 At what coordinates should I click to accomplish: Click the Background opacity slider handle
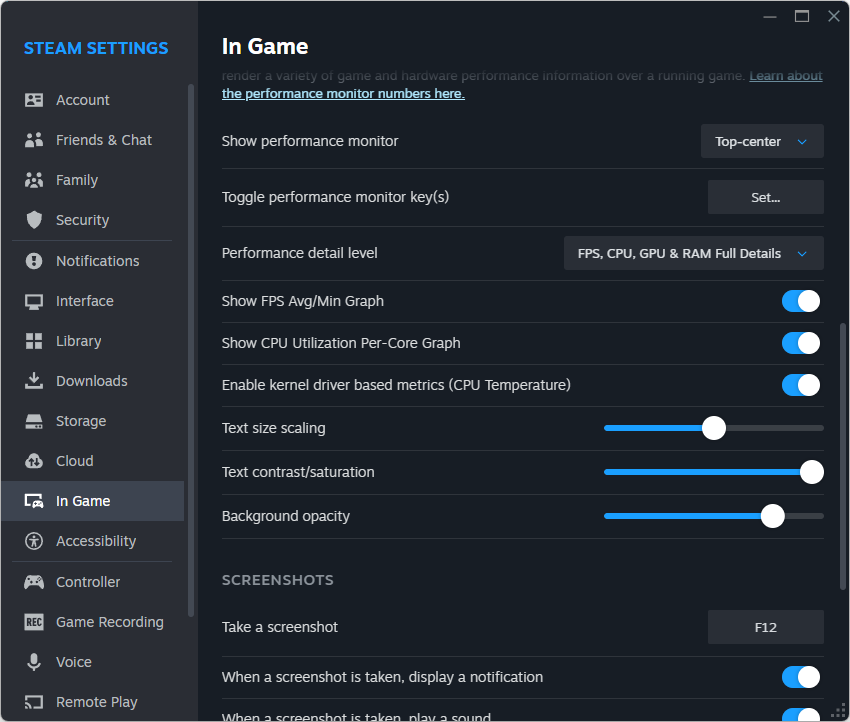772,516
